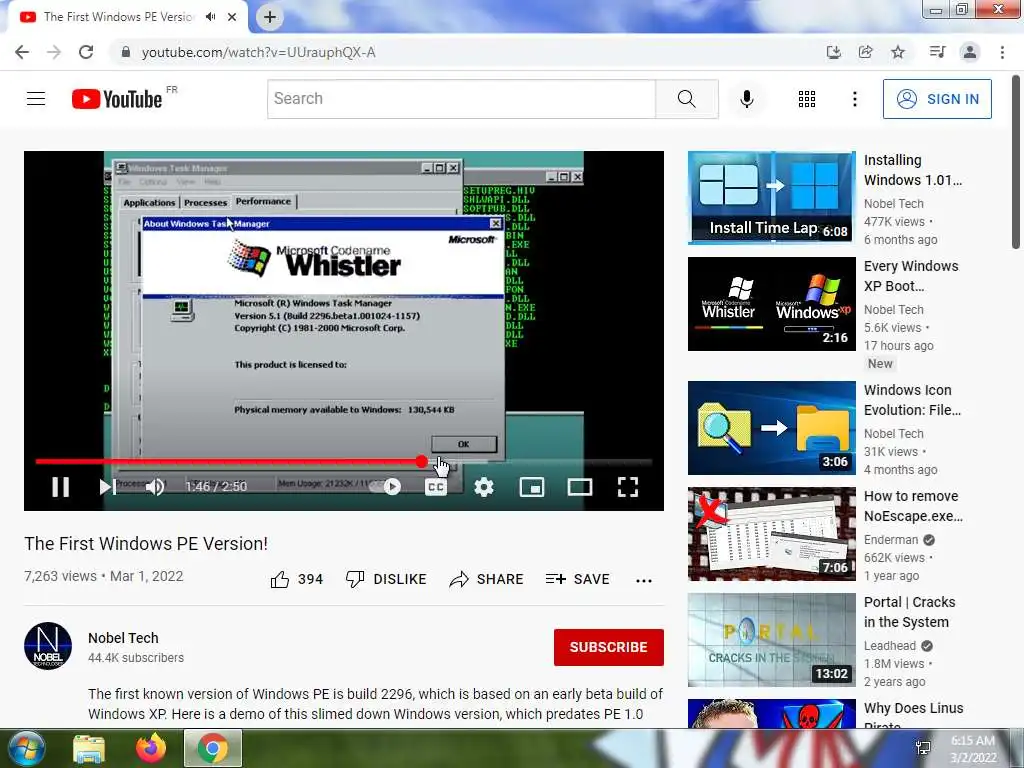Open video settings gear
This screenshot has height=768, width=1024.
[484, 487]
